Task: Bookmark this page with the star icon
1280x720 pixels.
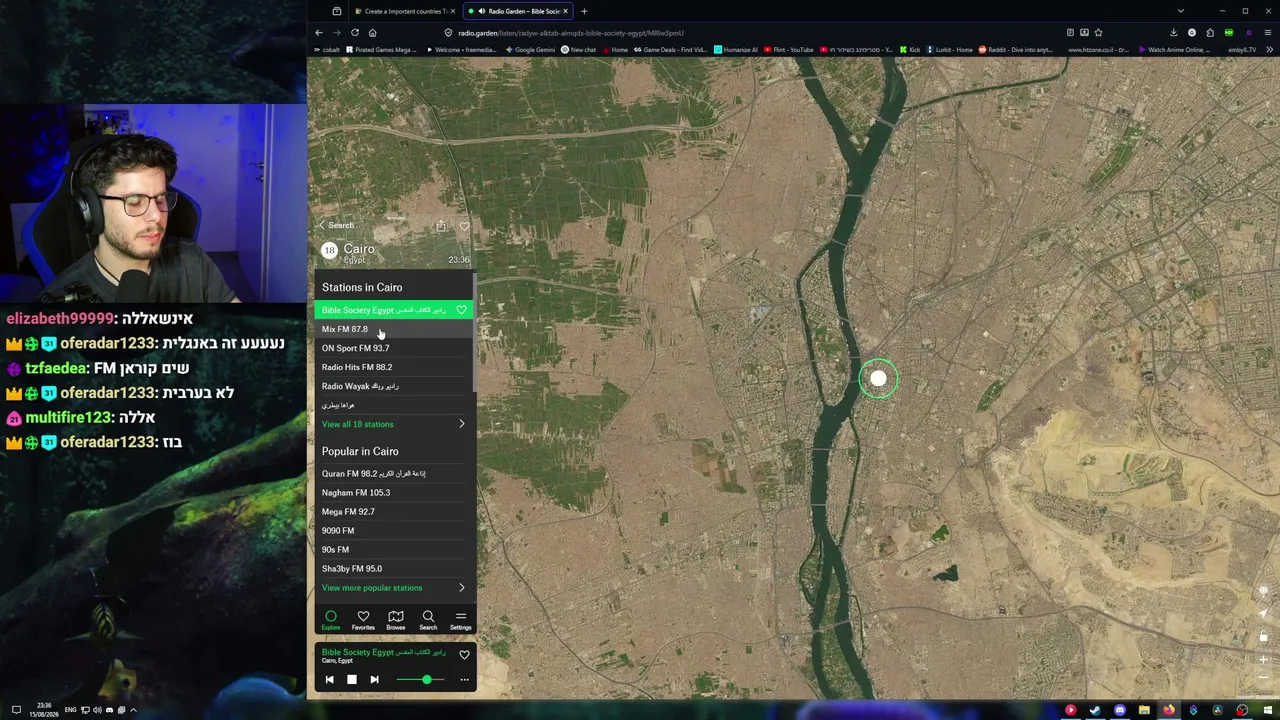Action: [1098, 33]
